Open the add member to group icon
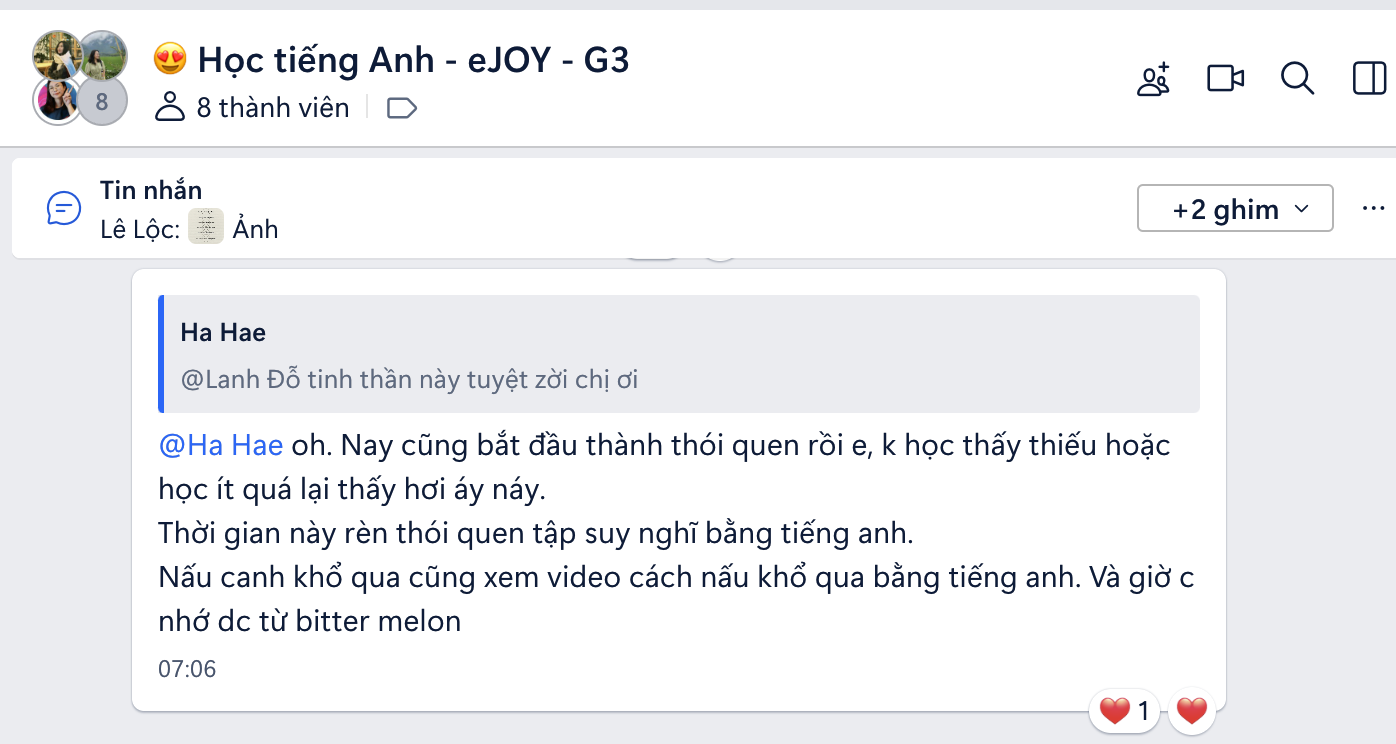The height and width of the screenshot is (744, 1396). [x=1153, y=79]
